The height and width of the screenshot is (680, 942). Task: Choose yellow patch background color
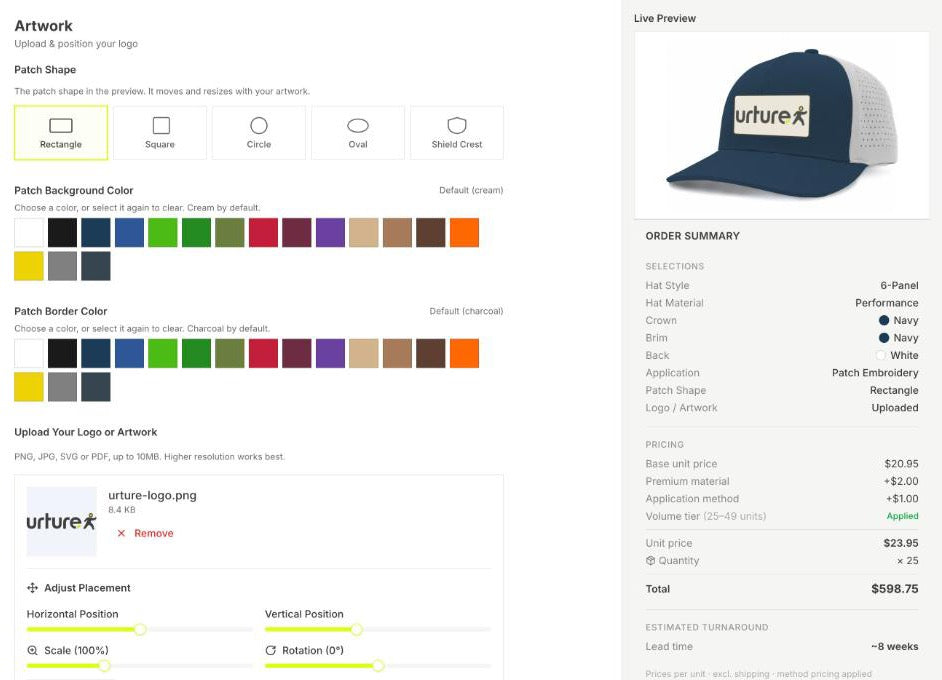point(29,266)
